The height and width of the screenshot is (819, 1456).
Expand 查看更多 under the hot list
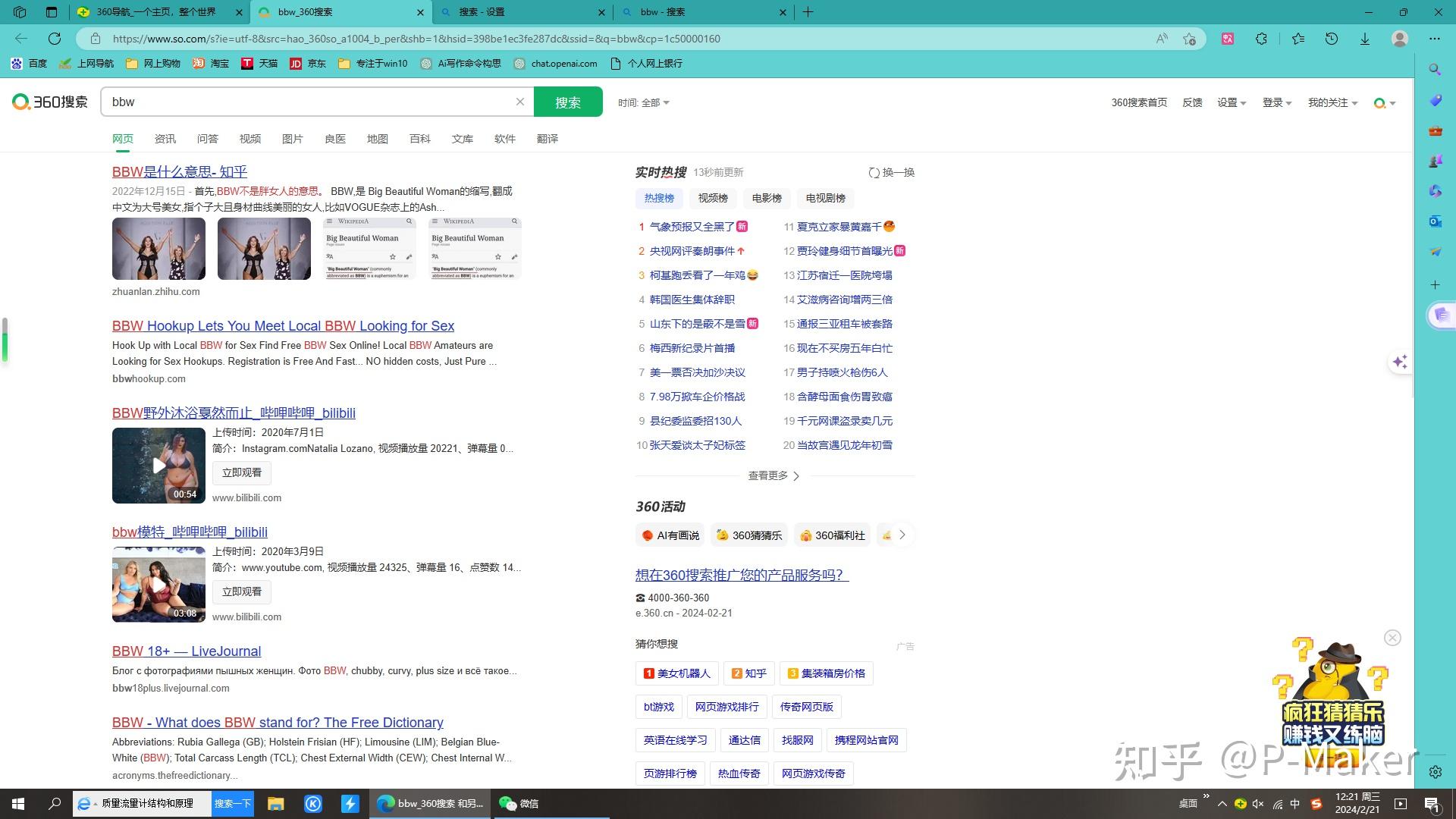(x=774, y=475)
